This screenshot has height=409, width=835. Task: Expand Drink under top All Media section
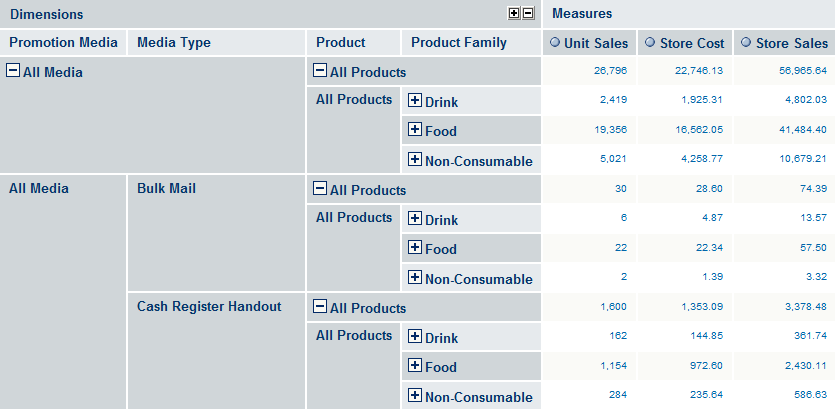click(415, 100)
